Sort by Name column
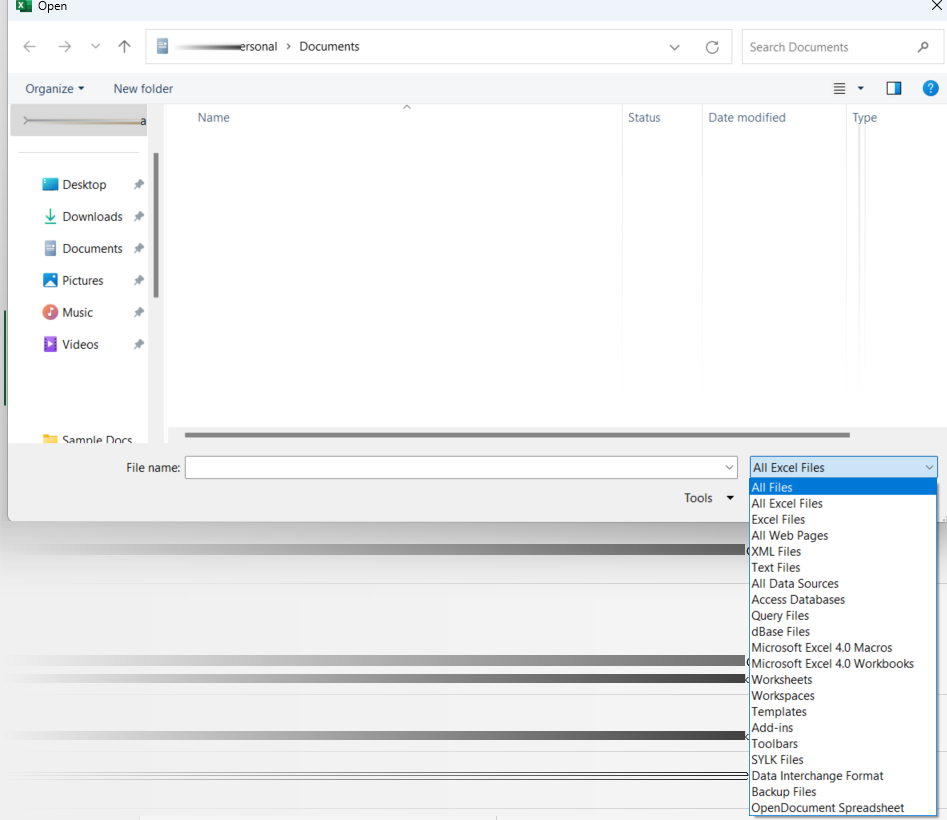 click(x=214, y=118)
